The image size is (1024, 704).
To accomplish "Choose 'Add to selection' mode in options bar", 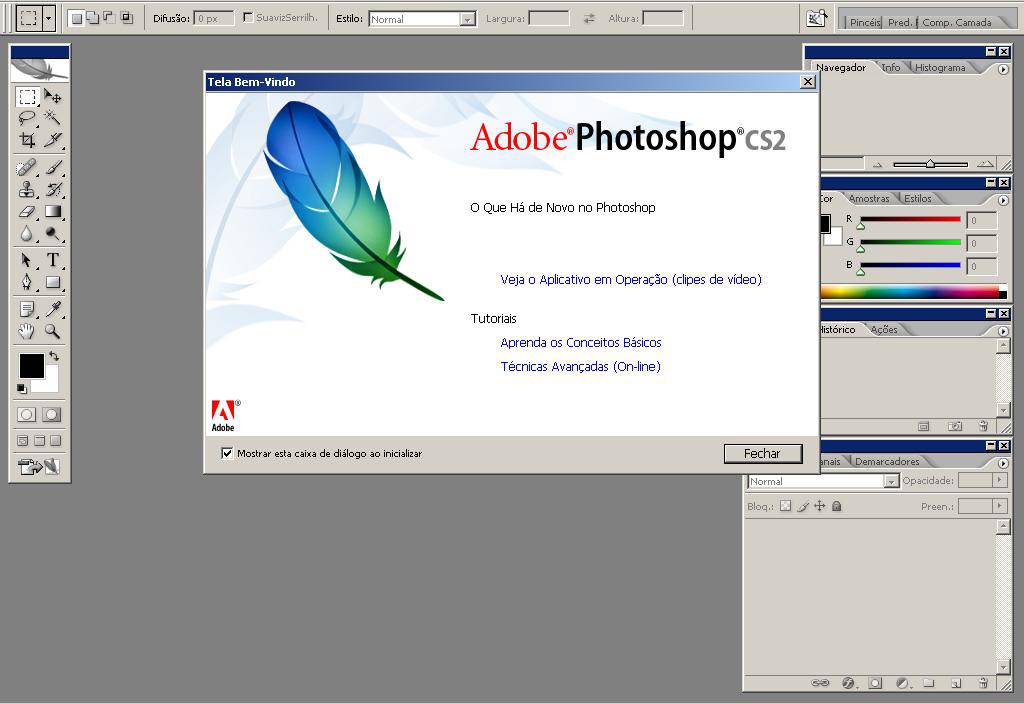I will click(93, 18).
